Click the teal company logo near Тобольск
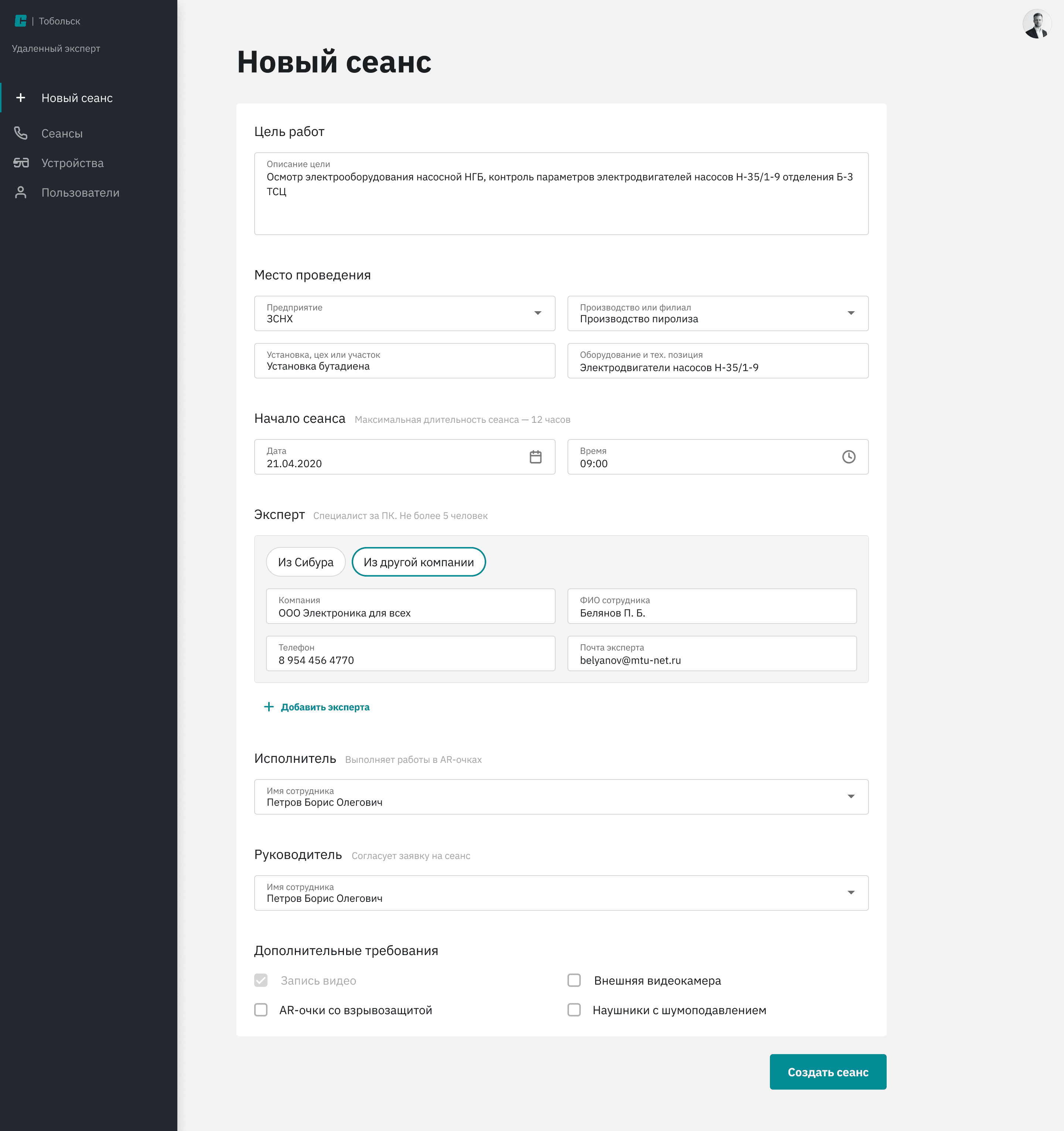 click(x=20, y=21)
